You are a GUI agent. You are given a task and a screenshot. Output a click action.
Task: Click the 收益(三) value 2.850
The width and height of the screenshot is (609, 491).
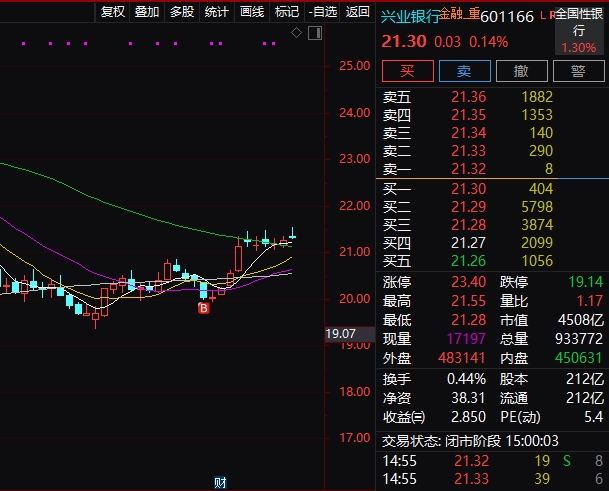coord(468,417)
